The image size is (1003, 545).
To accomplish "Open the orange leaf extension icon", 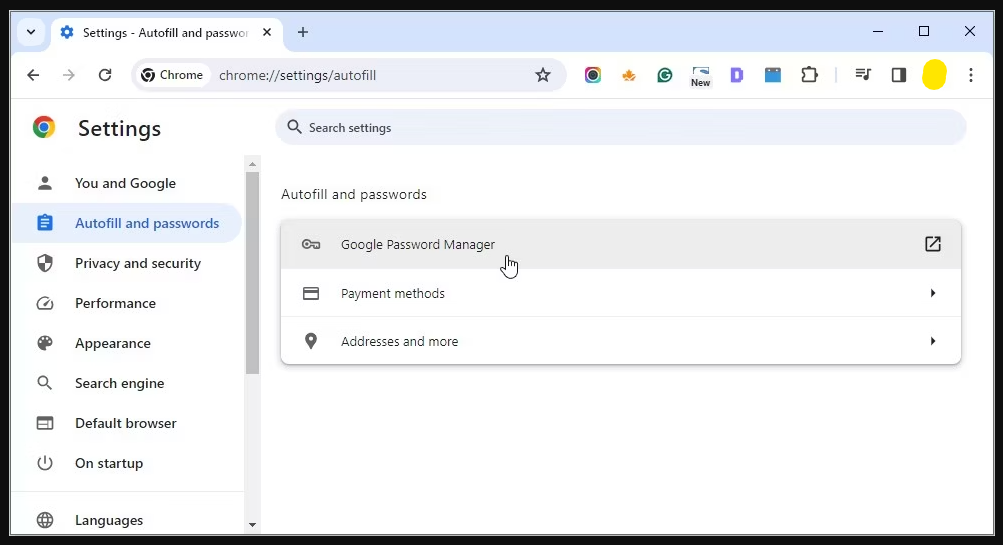I will 629,75.
